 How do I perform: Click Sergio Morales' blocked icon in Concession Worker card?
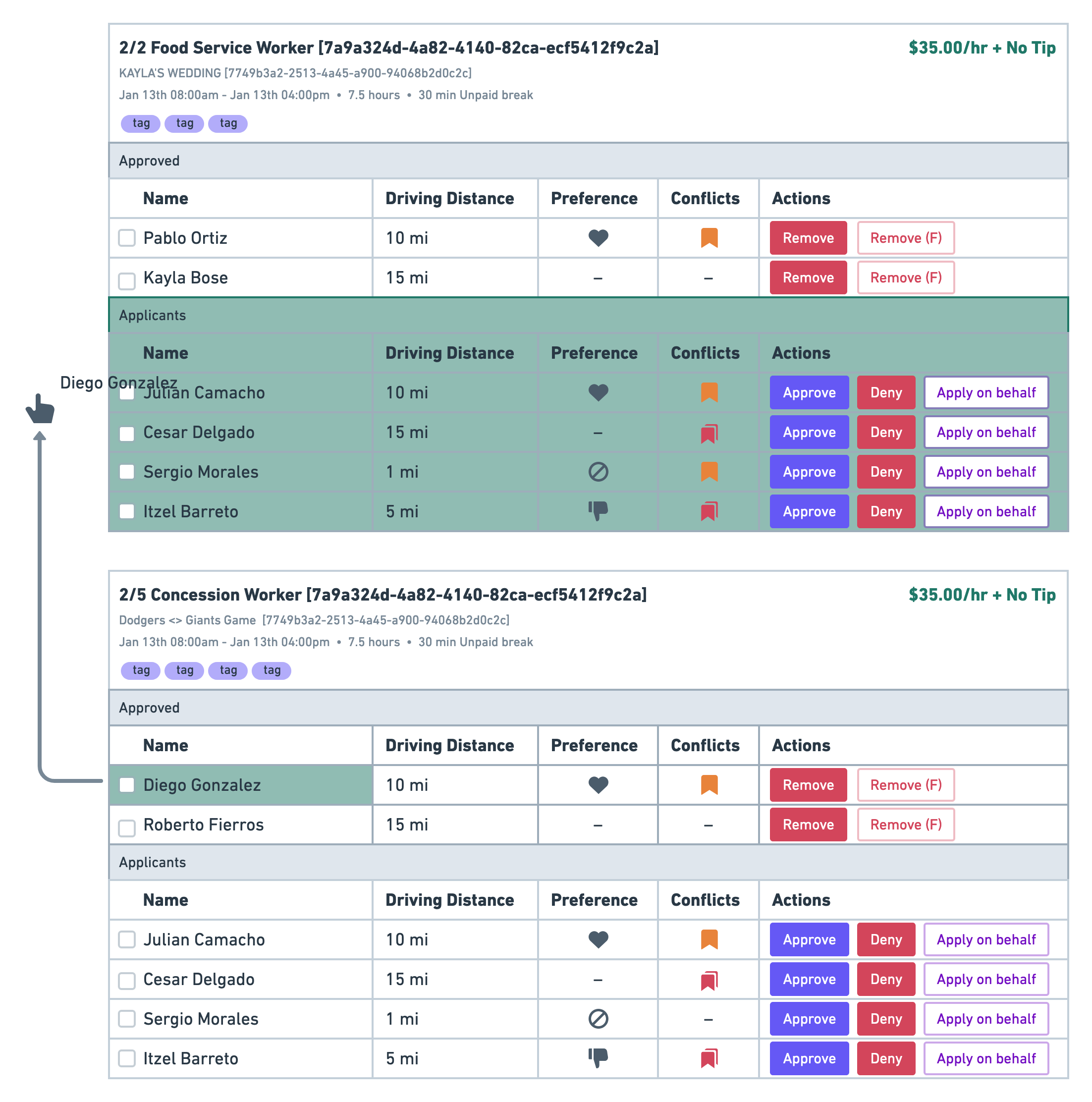click(598, 1019)
